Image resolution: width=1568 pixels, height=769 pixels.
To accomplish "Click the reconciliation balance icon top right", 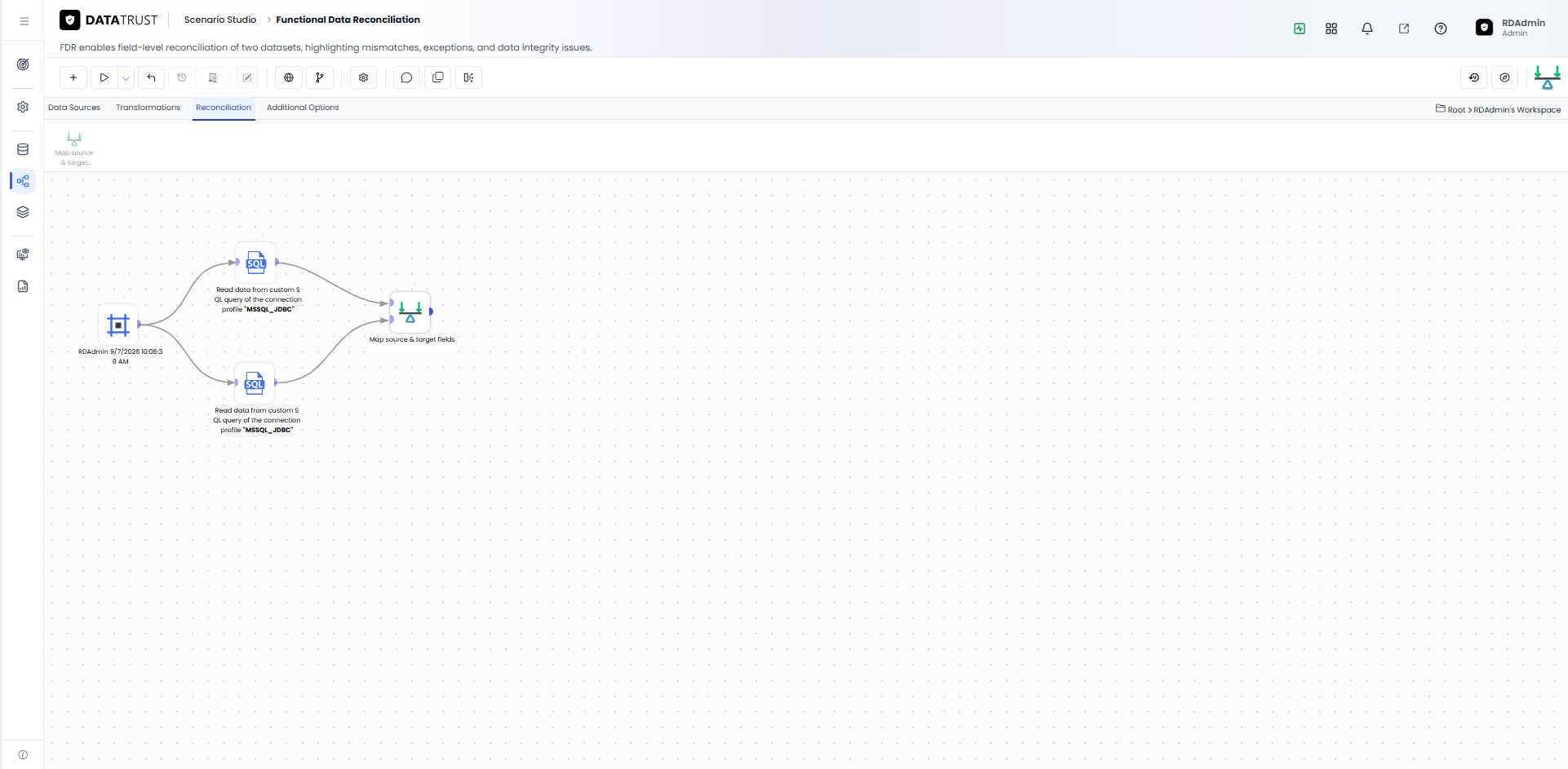I will (1548, 77).
